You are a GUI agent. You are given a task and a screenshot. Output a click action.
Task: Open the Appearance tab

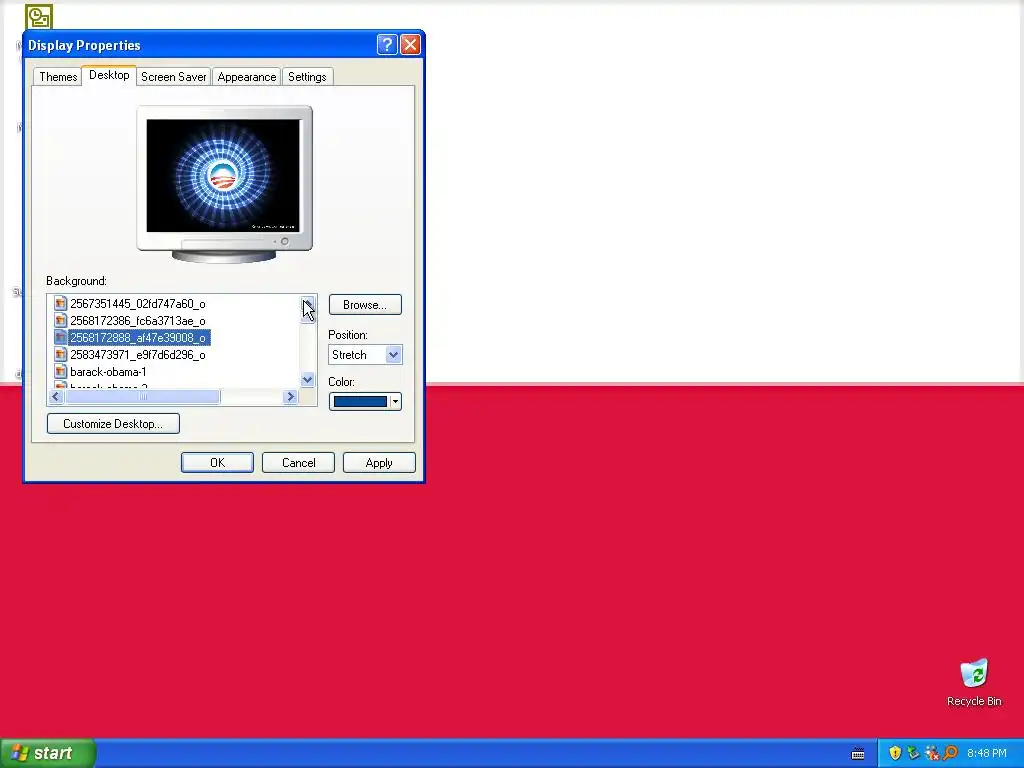click(x=247, y=77)
